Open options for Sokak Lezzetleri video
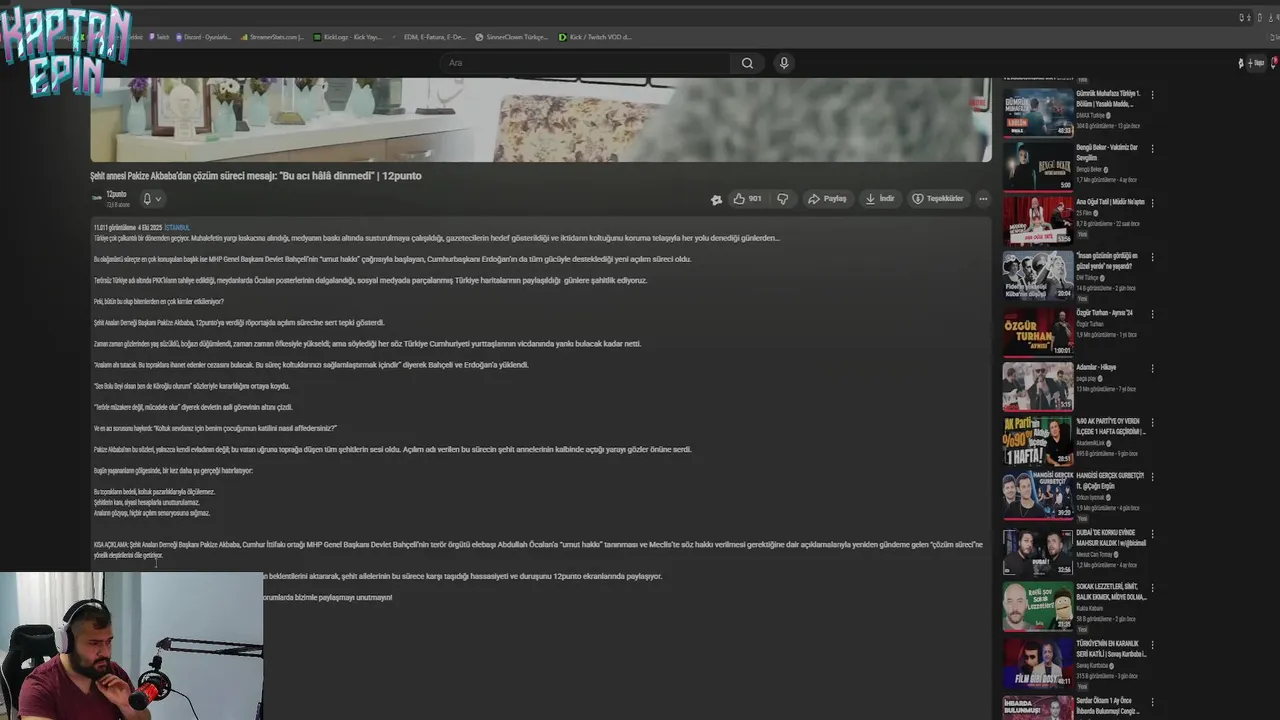The height and width of the screenshot is (720, 1280). (x=1152, y=587)
